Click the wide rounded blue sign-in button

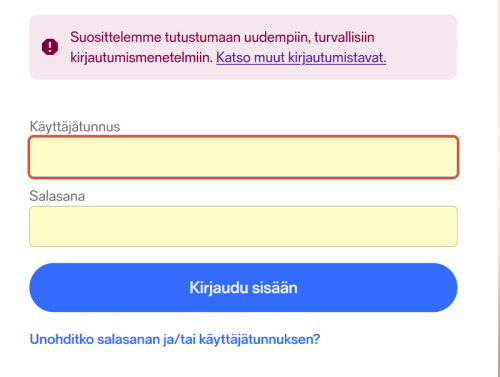[243, 287]
